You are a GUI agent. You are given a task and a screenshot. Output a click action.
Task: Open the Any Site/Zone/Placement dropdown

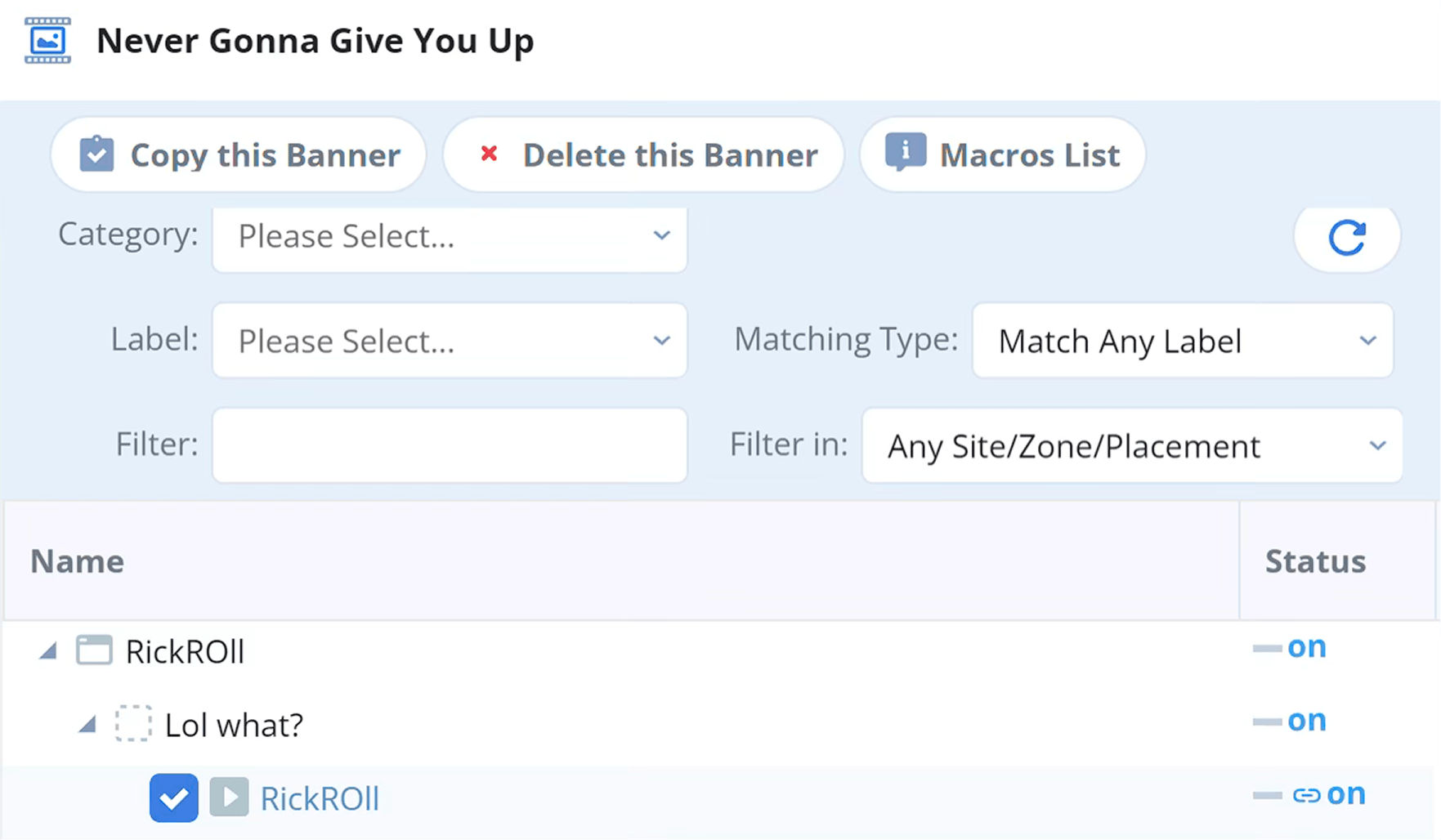pos(1131,446)
